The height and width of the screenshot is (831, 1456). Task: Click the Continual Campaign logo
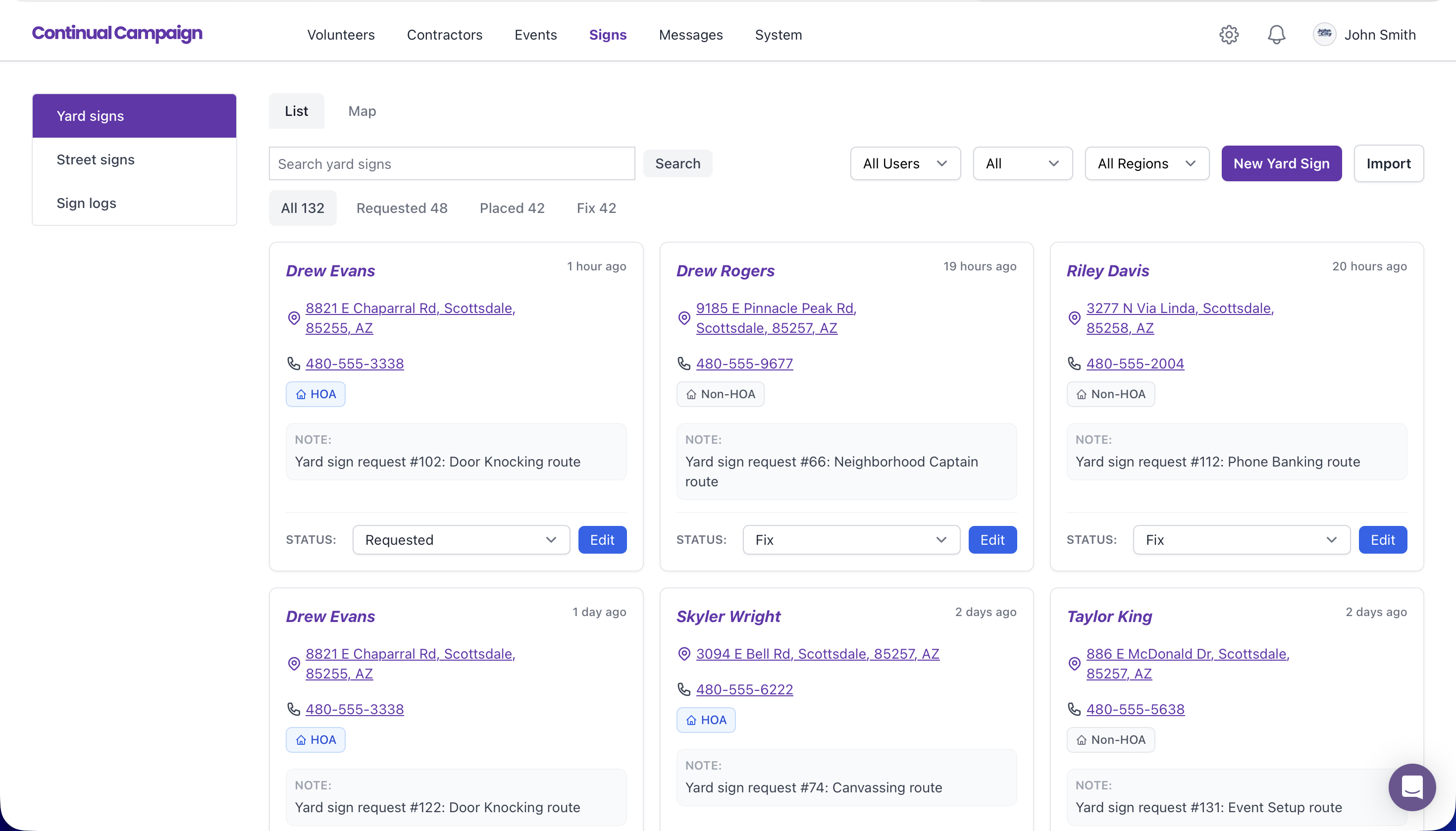tap(117, 34)
